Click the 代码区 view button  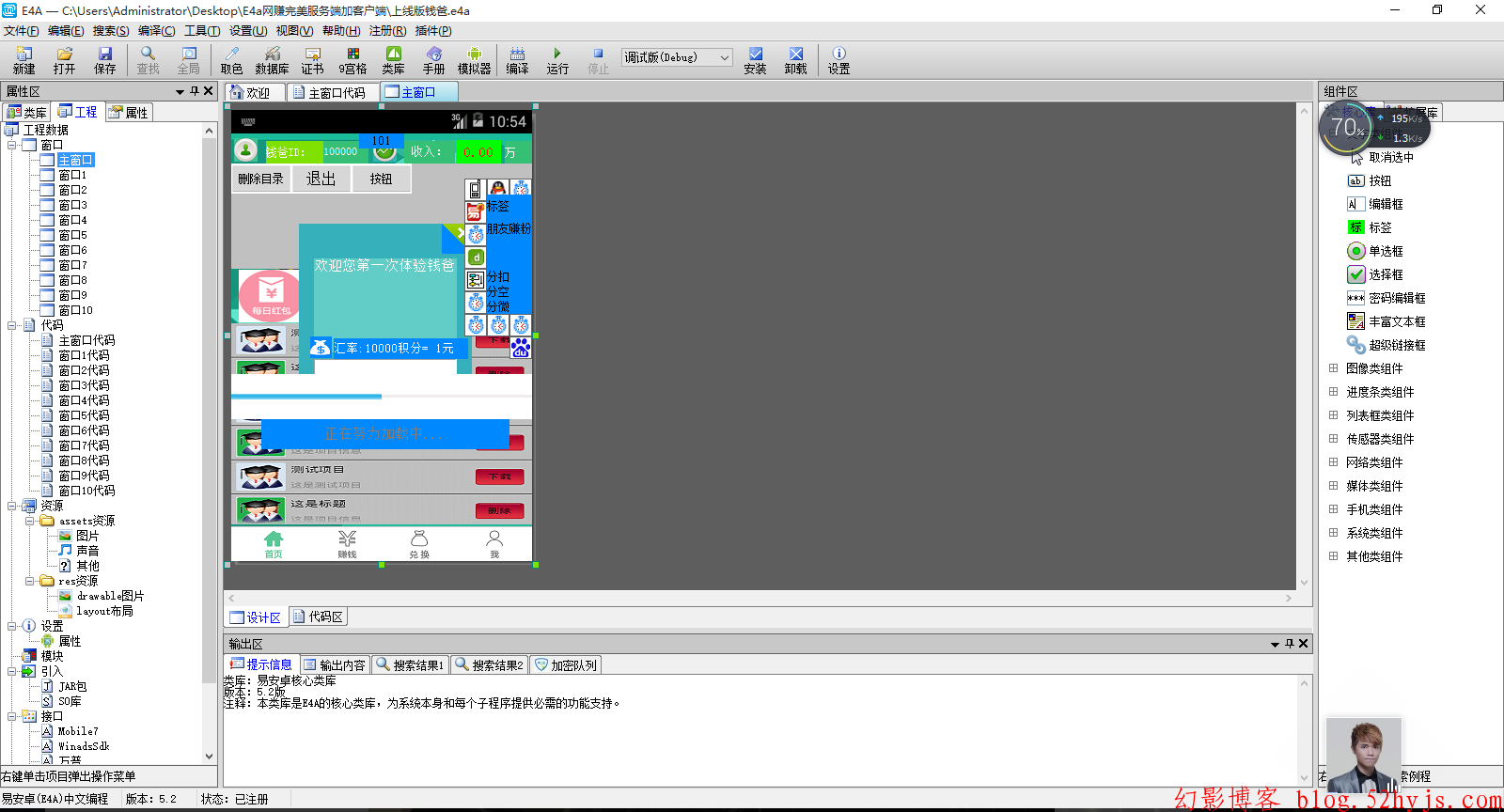pyautogui.click(x=319, y=617)
